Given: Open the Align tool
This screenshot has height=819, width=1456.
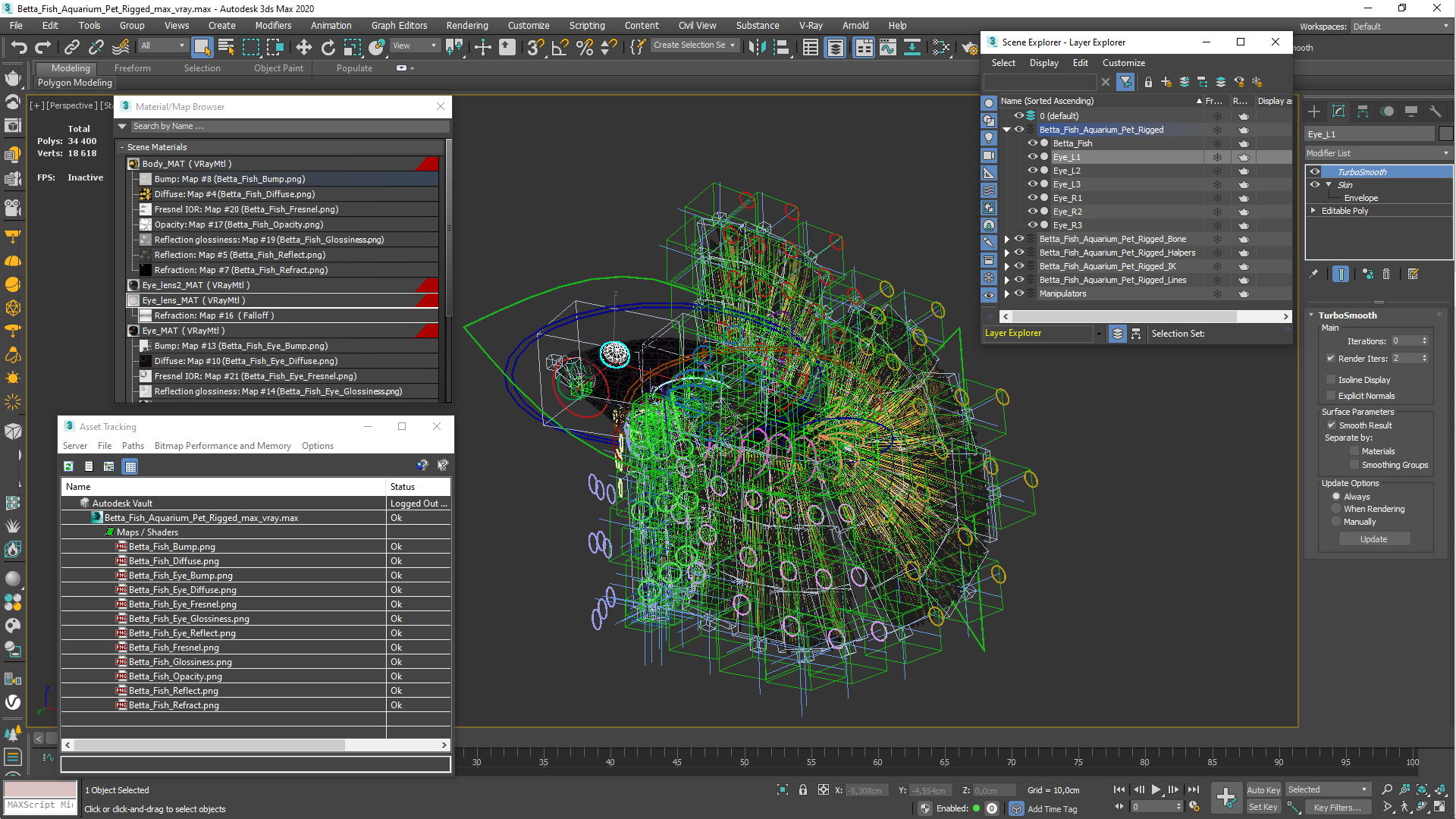Looking at the screenshot, I should click(781, 47).
